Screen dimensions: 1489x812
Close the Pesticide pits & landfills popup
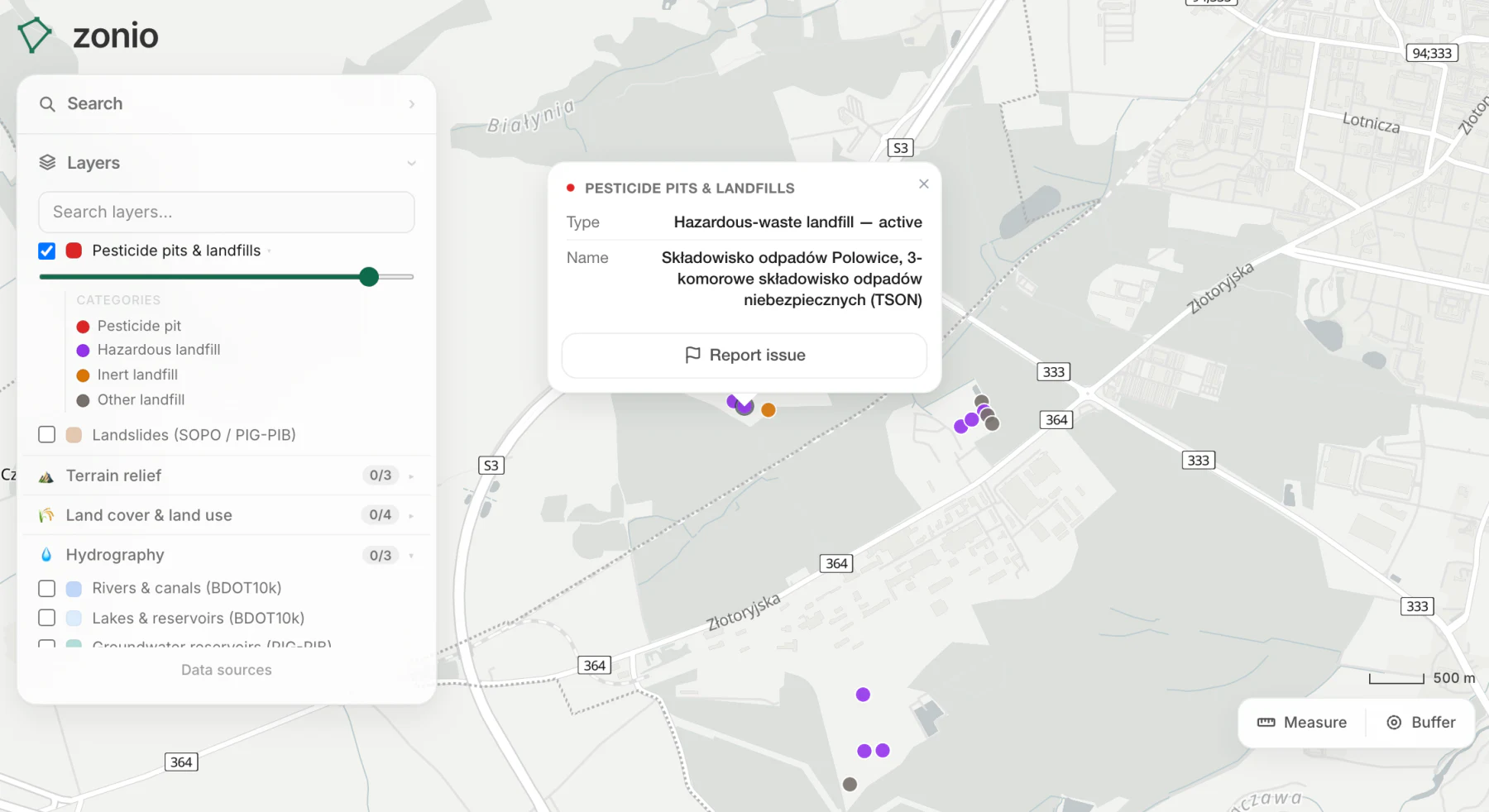[924, 184]
